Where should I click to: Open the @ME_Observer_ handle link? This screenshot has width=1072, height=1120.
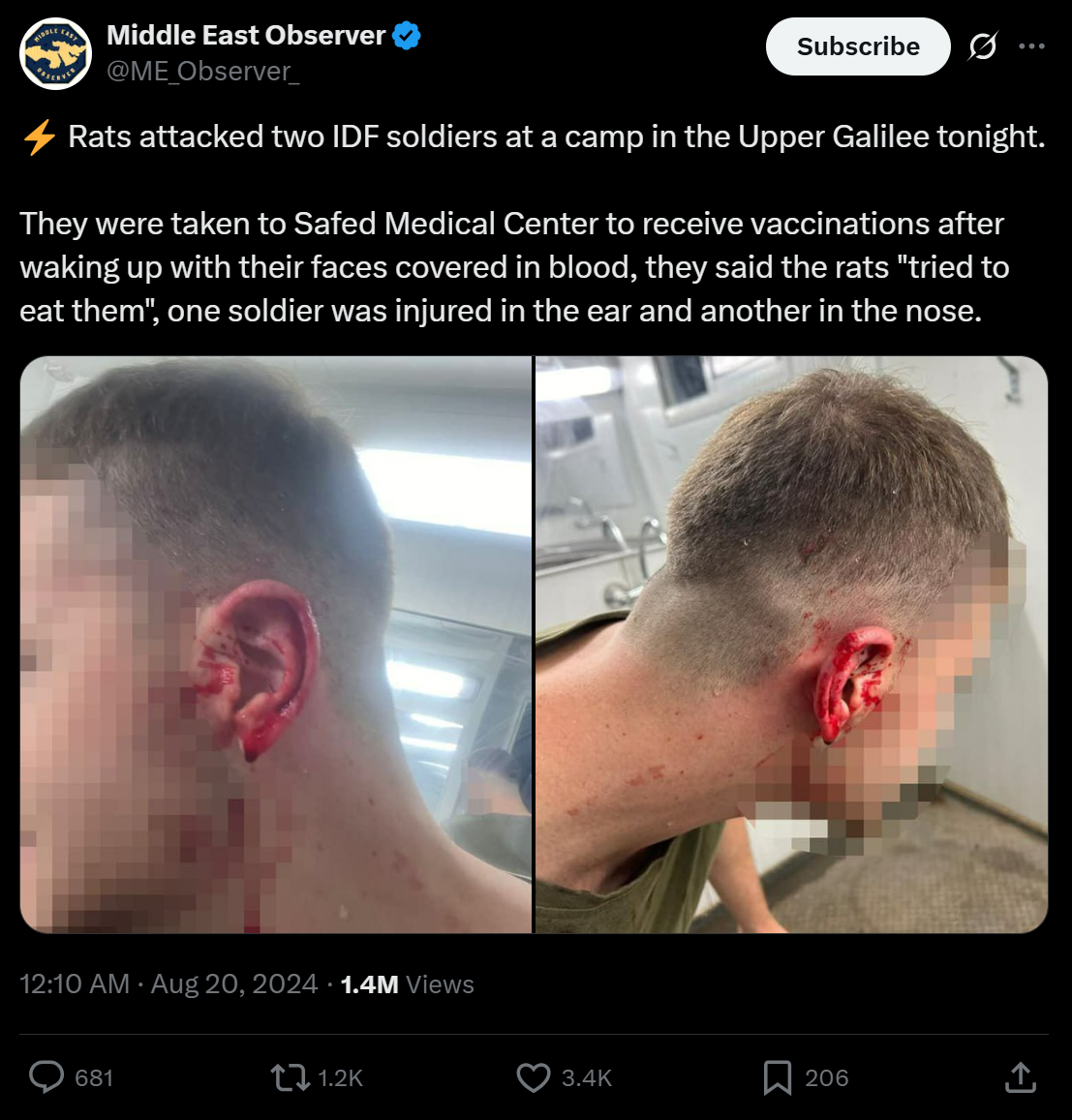203,72
